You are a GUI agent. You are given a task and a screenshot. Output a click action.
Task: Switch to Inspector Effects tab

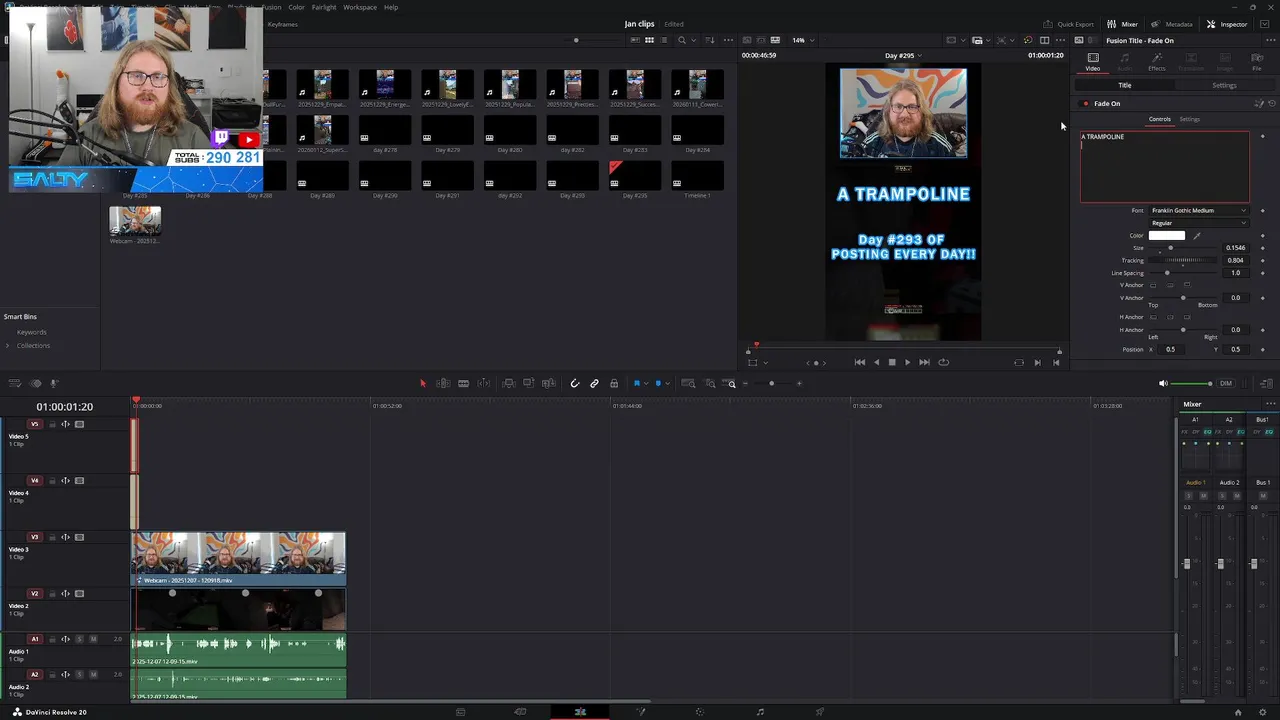1157,62
